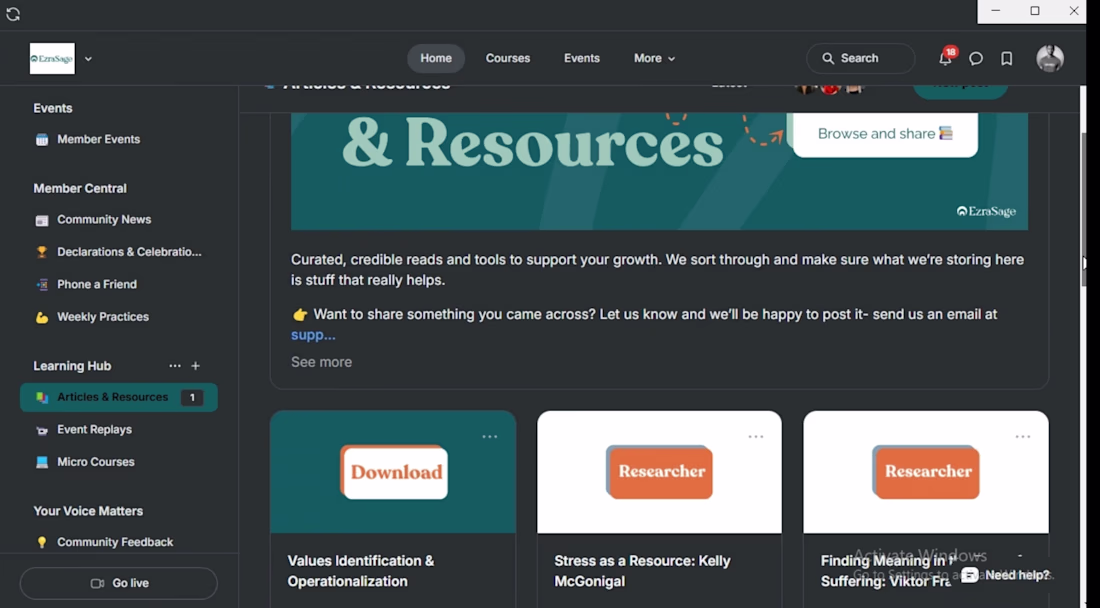Open the Courses tab
The width and height of the screenshot is (1100, 608).
point(508,58)
